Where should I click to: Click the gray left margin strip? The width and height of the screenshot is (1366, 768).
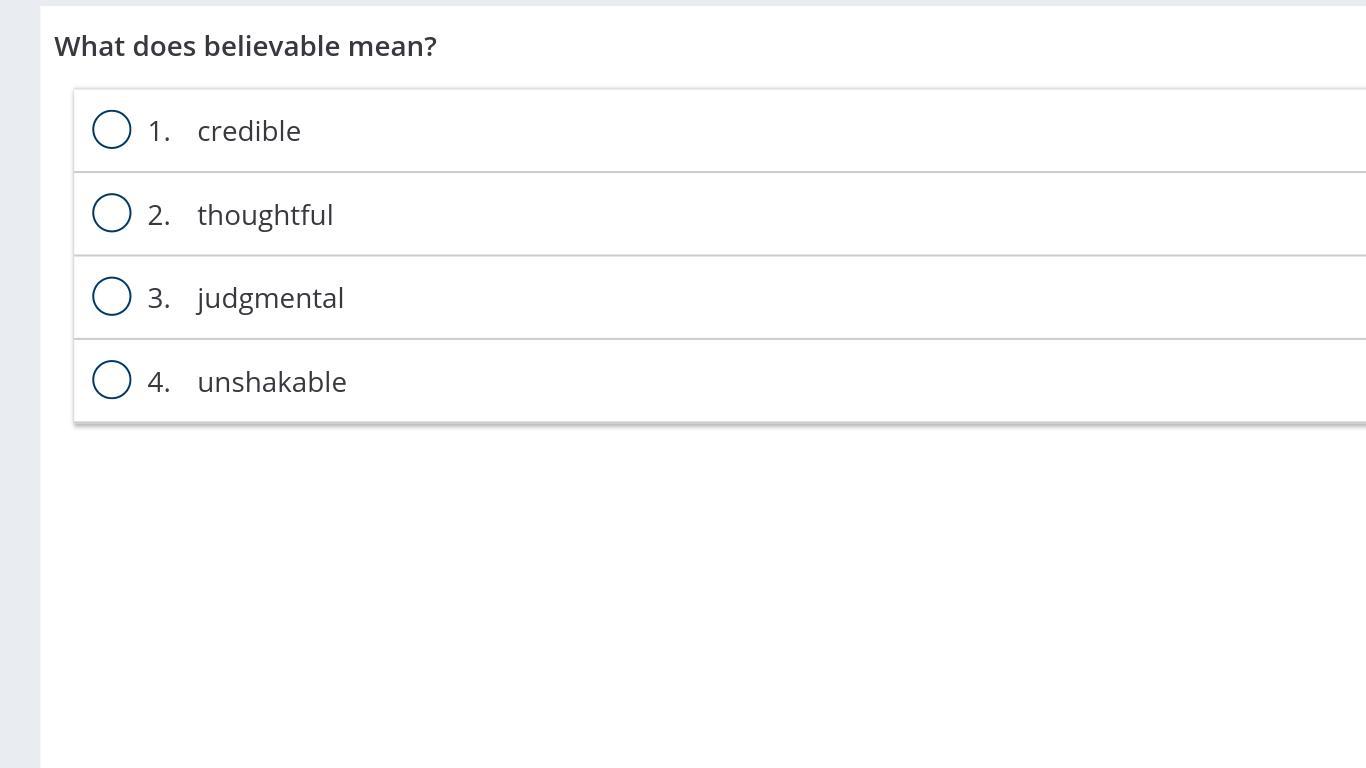[x=19, y=400]
